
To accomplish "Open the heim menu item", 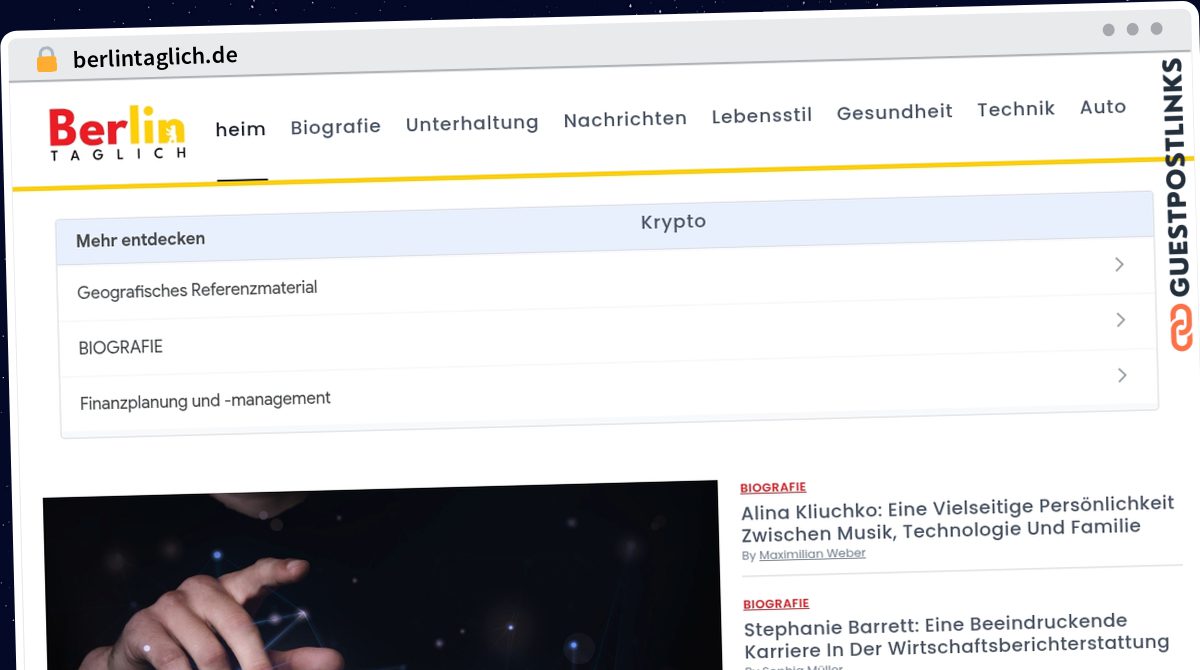I will 241,129.
